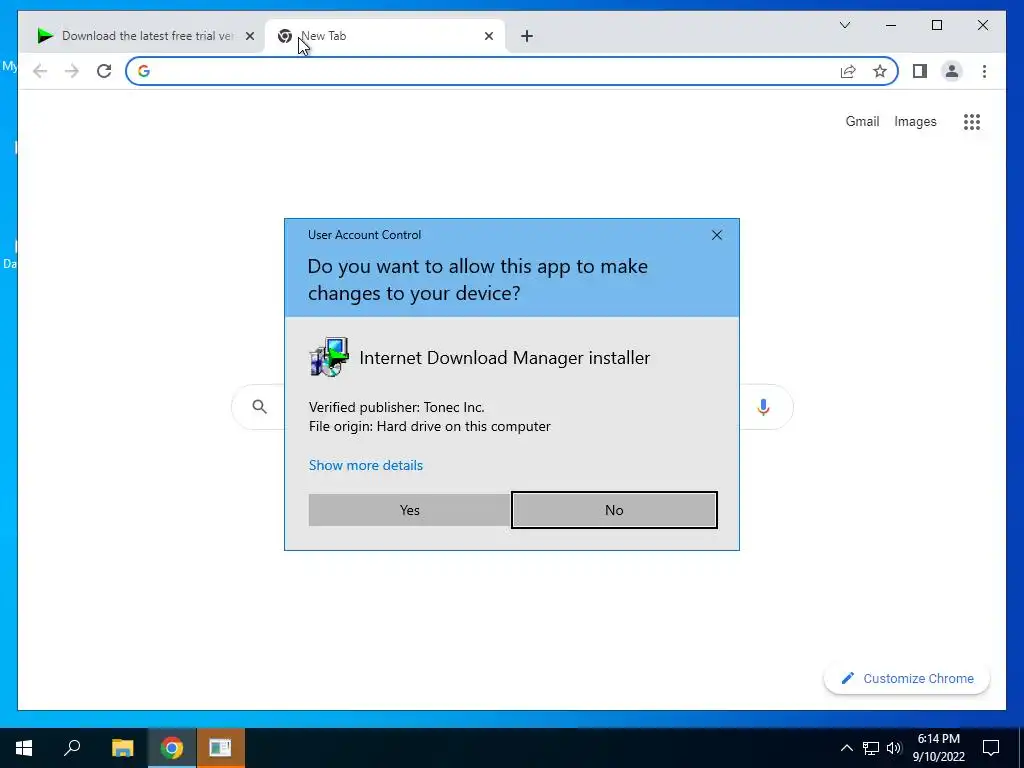
Task: Click the Verified publisher: Tonec Inc. text
Action: pyautogui.click(x=396, y=408)
